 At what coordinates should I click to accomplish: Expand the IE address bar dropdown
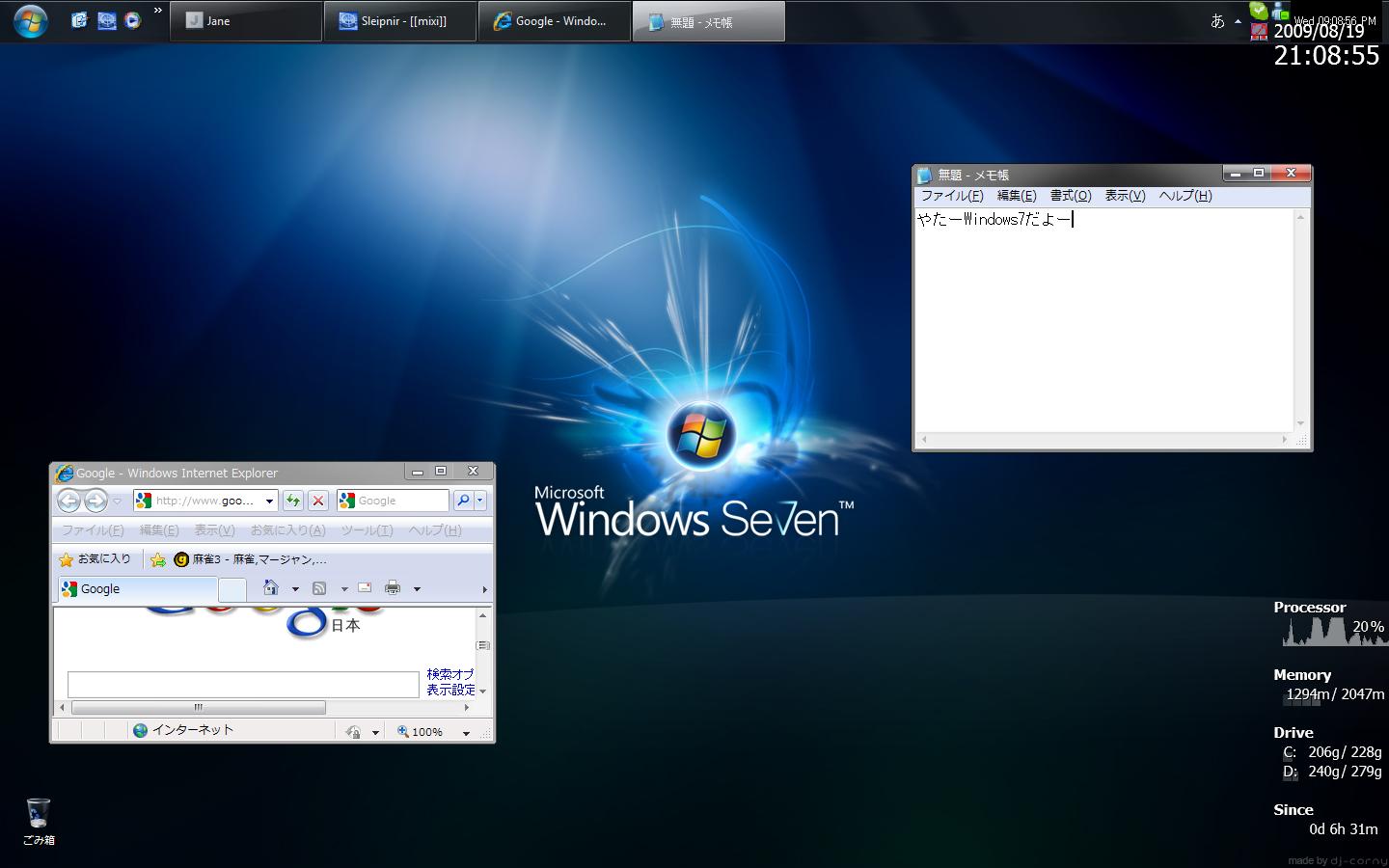[x=269, y=501]
